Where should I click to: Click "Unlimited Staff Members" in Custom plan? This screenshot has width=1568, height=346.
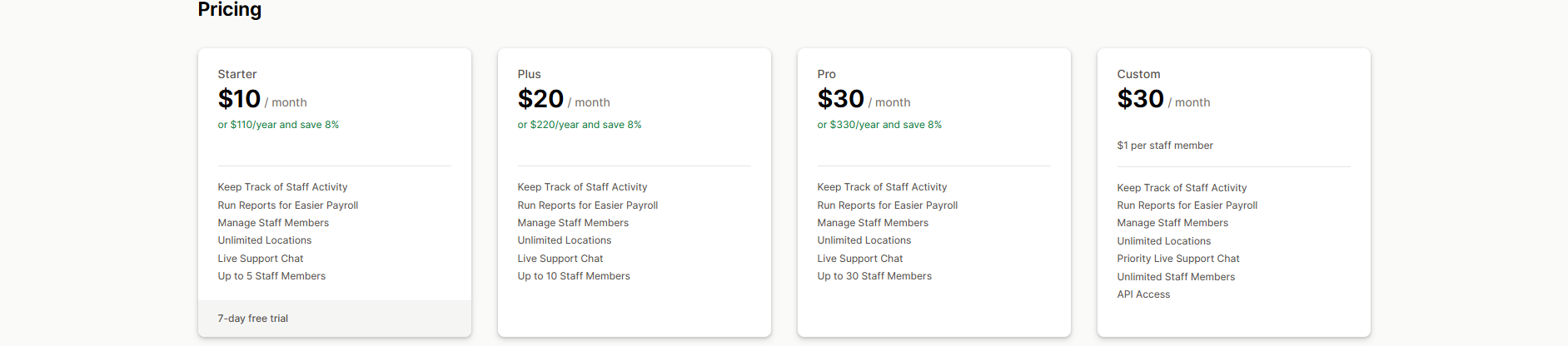click(x=1176, y=277)
